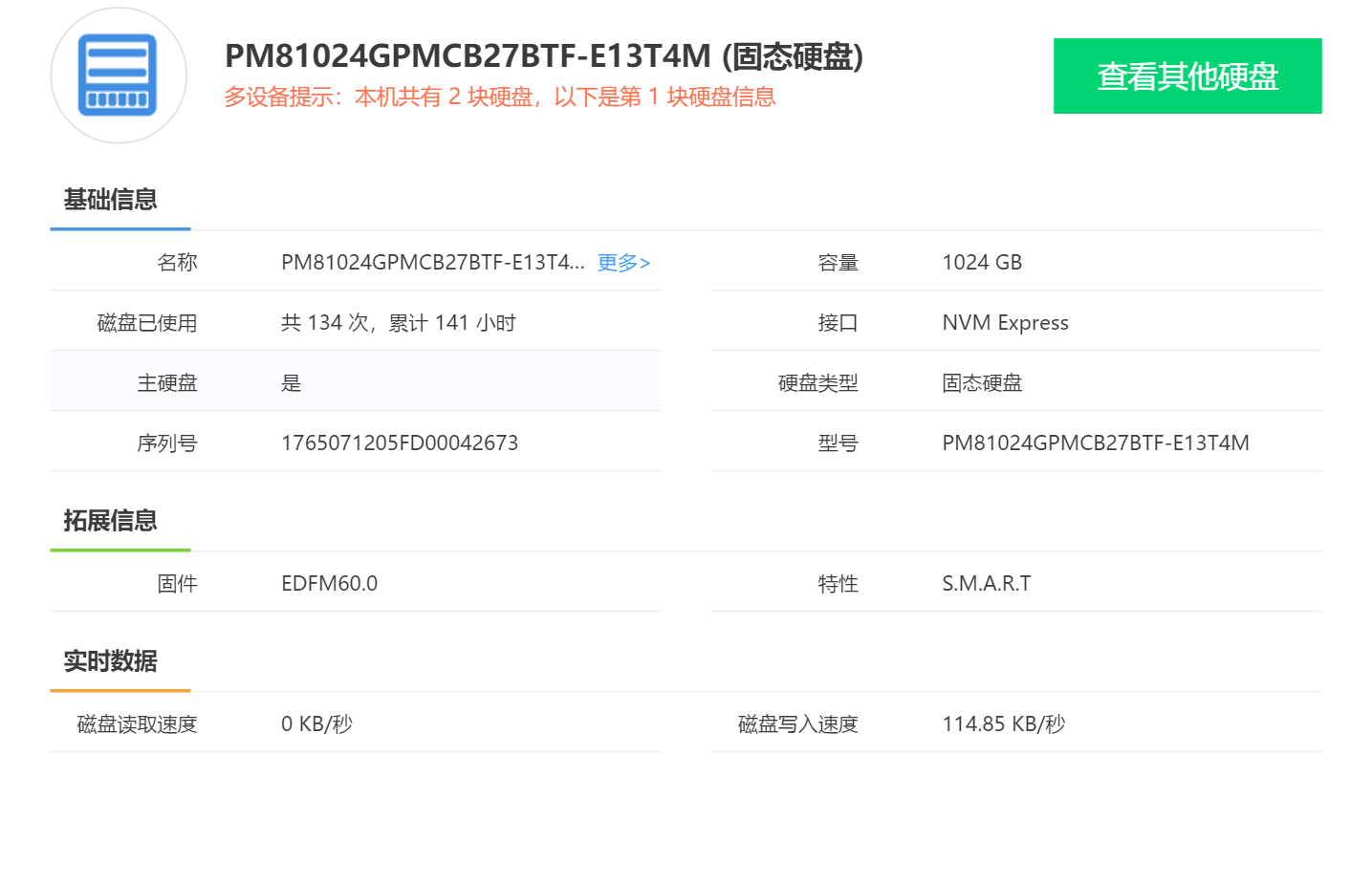Click the 主硬盘 value 是
1372x885 pixels.
pyautogui.click(x=291, y=383)
